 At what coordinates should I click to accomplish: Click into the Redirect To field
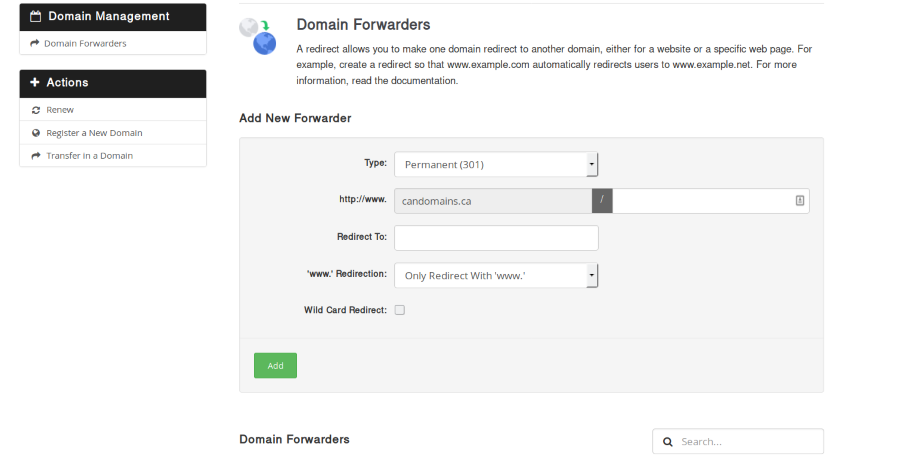point(496,238)
